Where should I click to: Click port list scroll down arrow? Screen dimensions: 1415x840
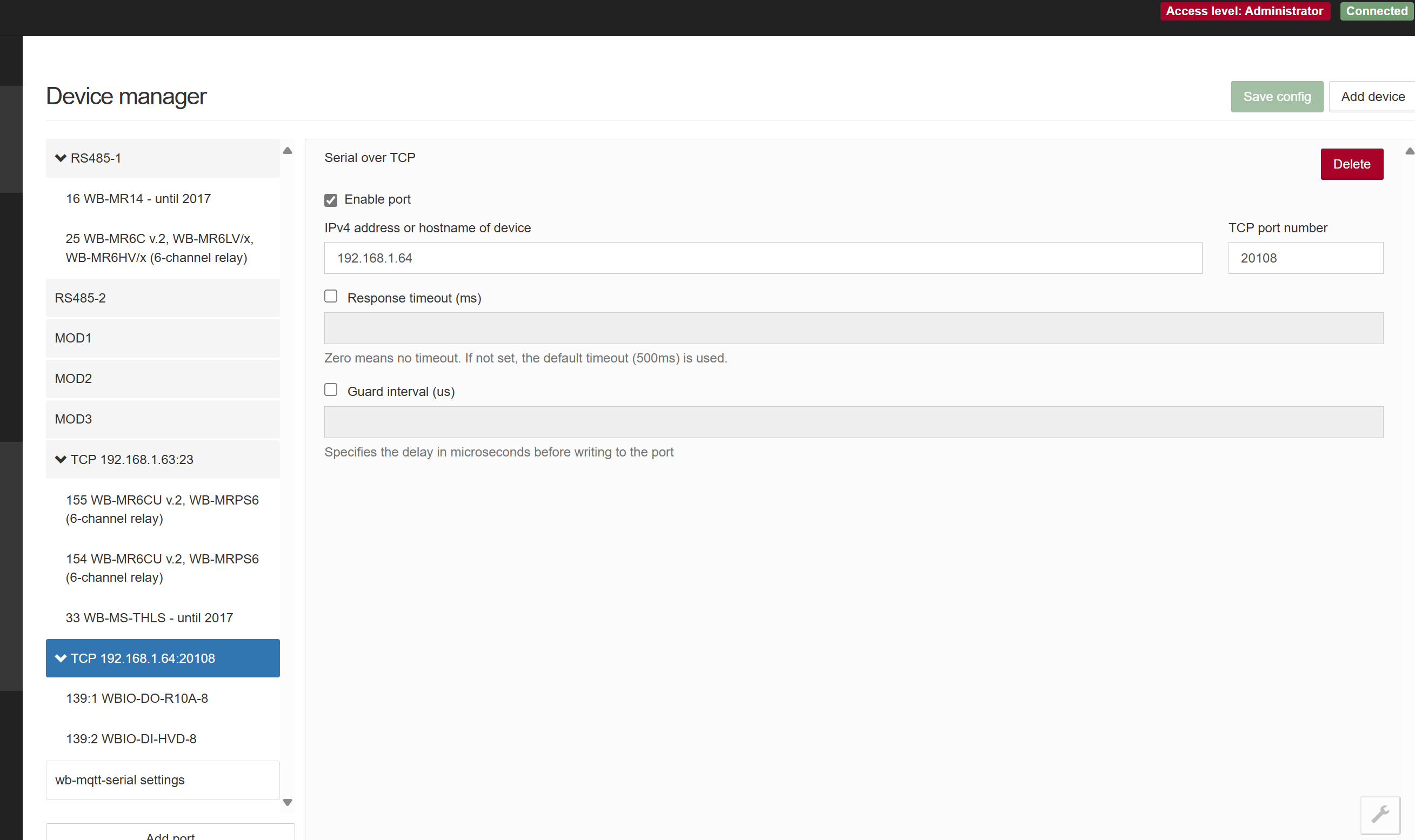coord(288,802)
